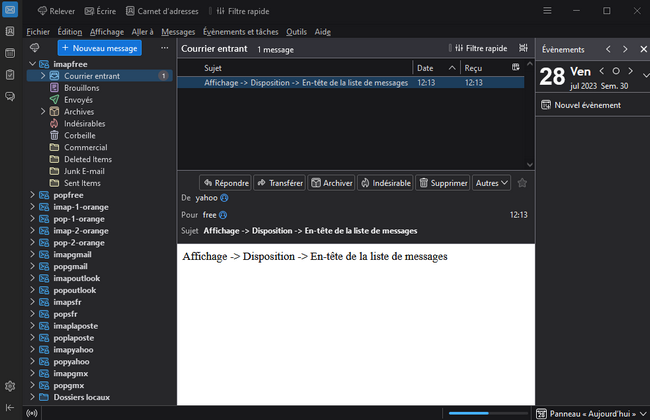Expand Courrier entrant subfolders

coord(43,76)
